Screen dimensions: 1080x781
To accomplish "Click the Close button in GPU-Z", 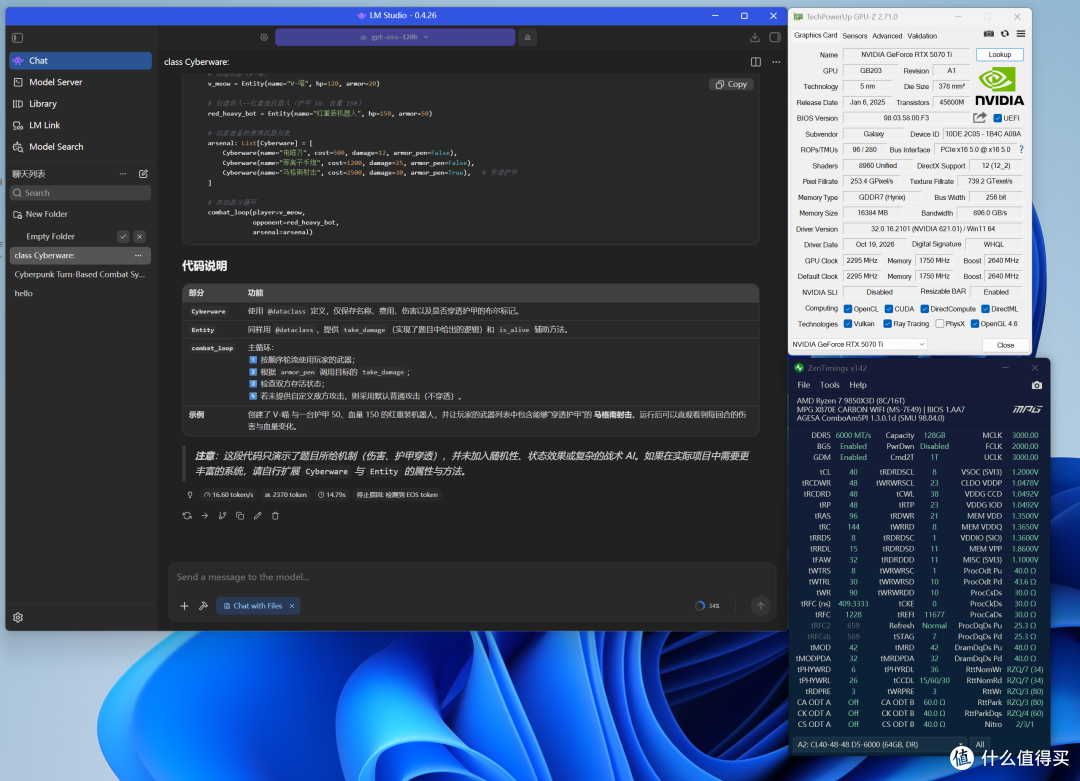I will click(1005, 345).
